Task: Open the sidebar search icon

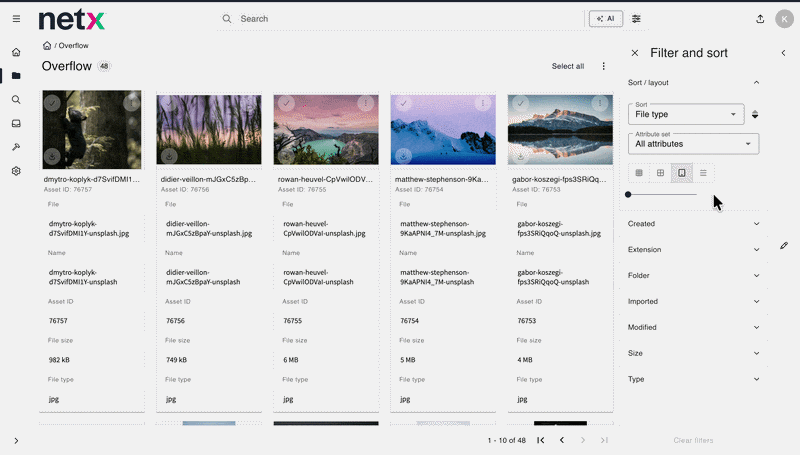Action: click(16, 99)
